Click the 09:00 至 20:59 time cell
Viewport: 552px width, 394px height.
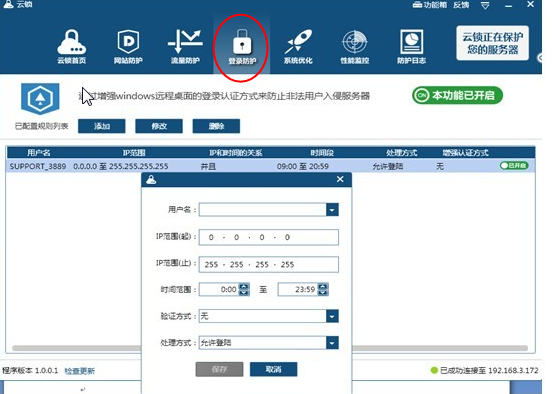(303, 166)
